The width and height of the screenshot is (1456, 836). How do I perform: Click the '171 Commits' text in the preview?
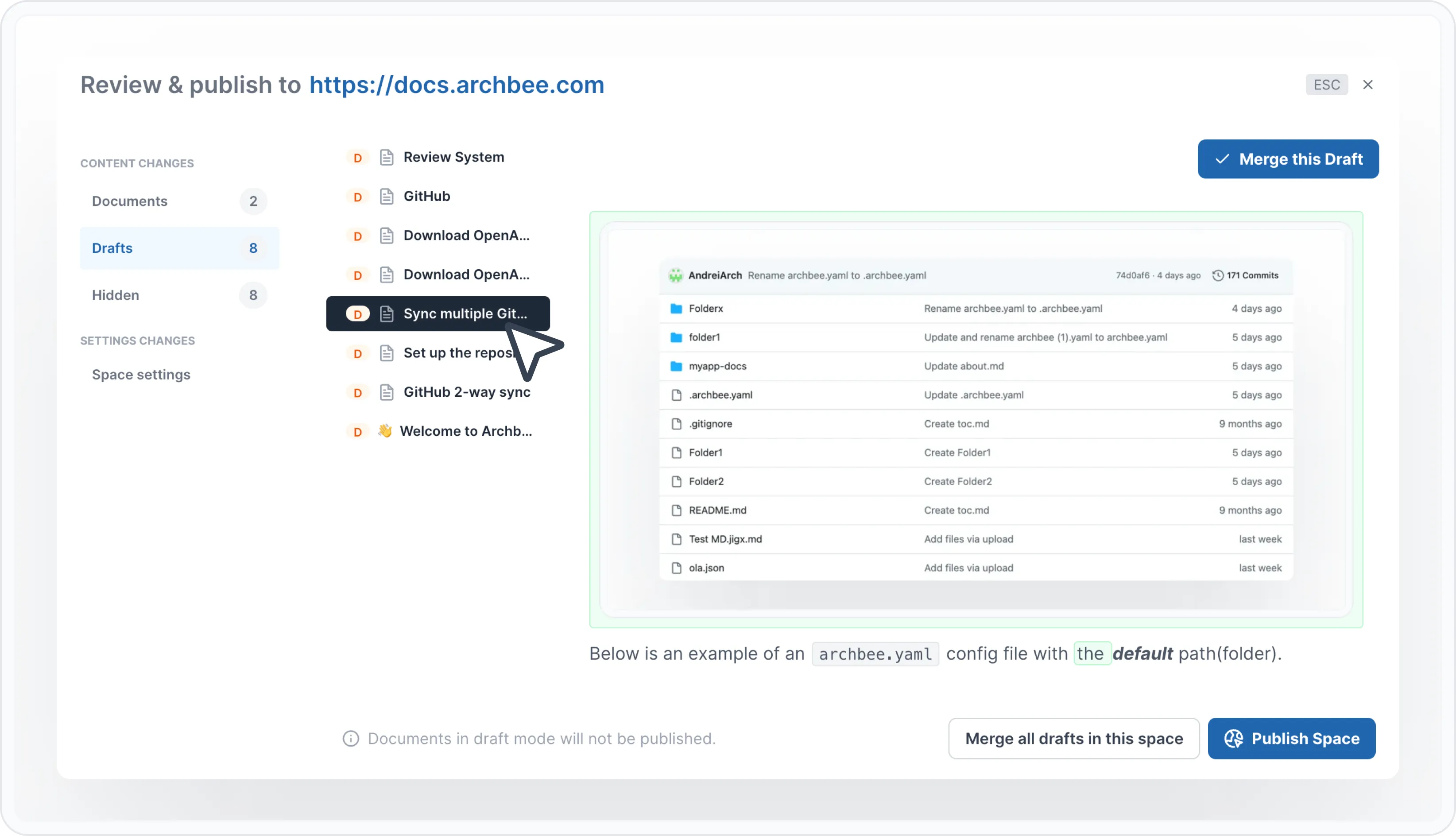pyautogui.click(x=1252, y=275)
